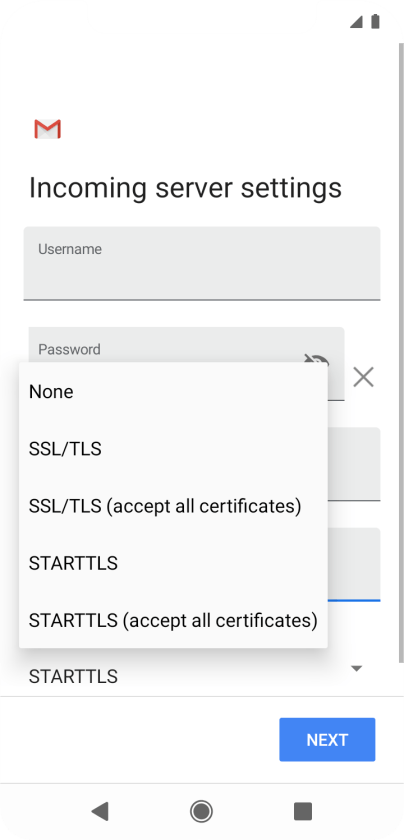404x840 pixels.
Task: Pick SSL/TLS (accept all certificates)
Action: [x=173, y=506]
